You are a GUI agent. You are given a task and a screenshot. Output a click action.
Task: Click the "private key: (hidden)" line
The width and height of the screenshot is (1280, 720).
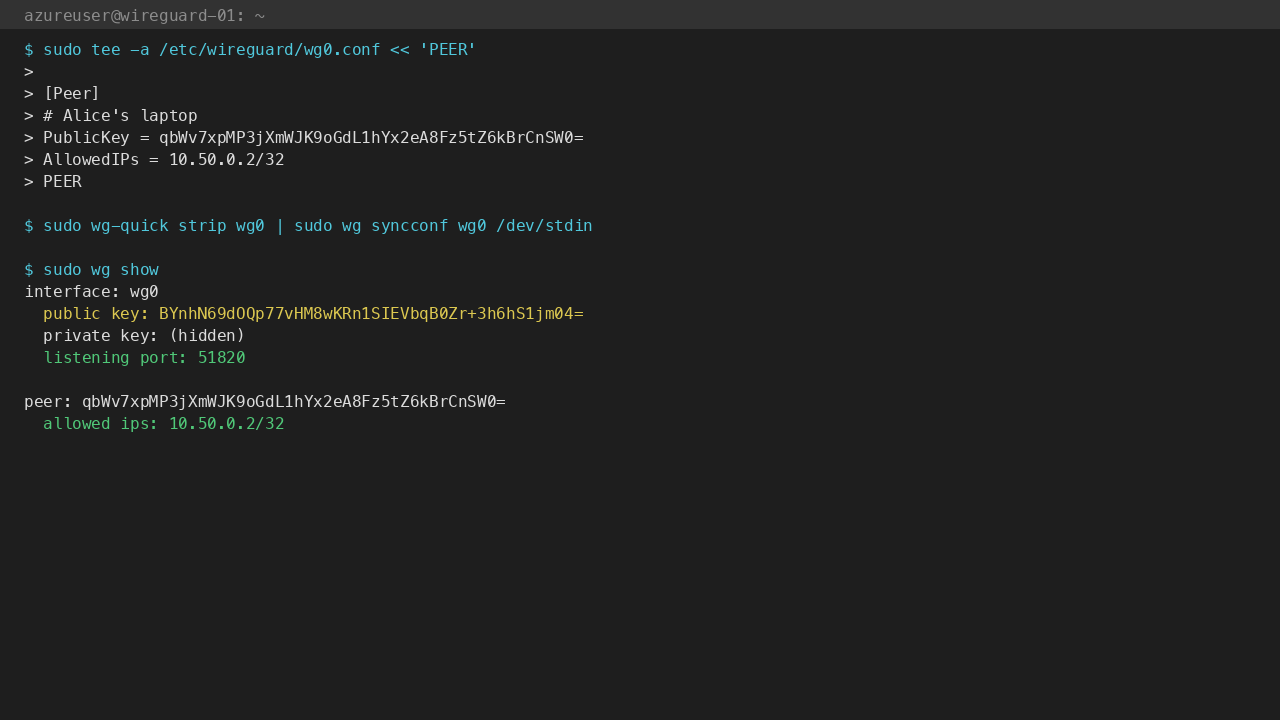pyautogui.click(x=144, y=336)
